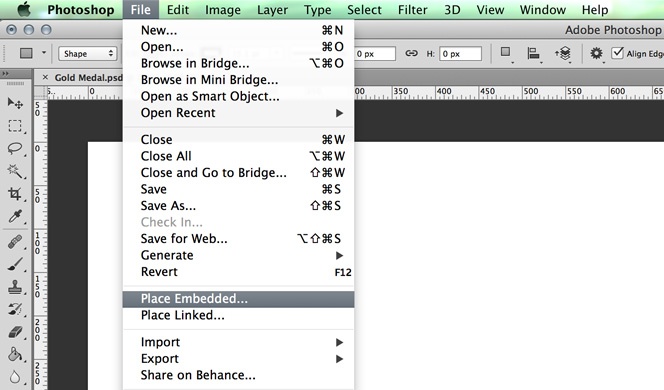664x390 pixels.
Task: Close the Gold Medal.psd tab
Action: (45, 77)
